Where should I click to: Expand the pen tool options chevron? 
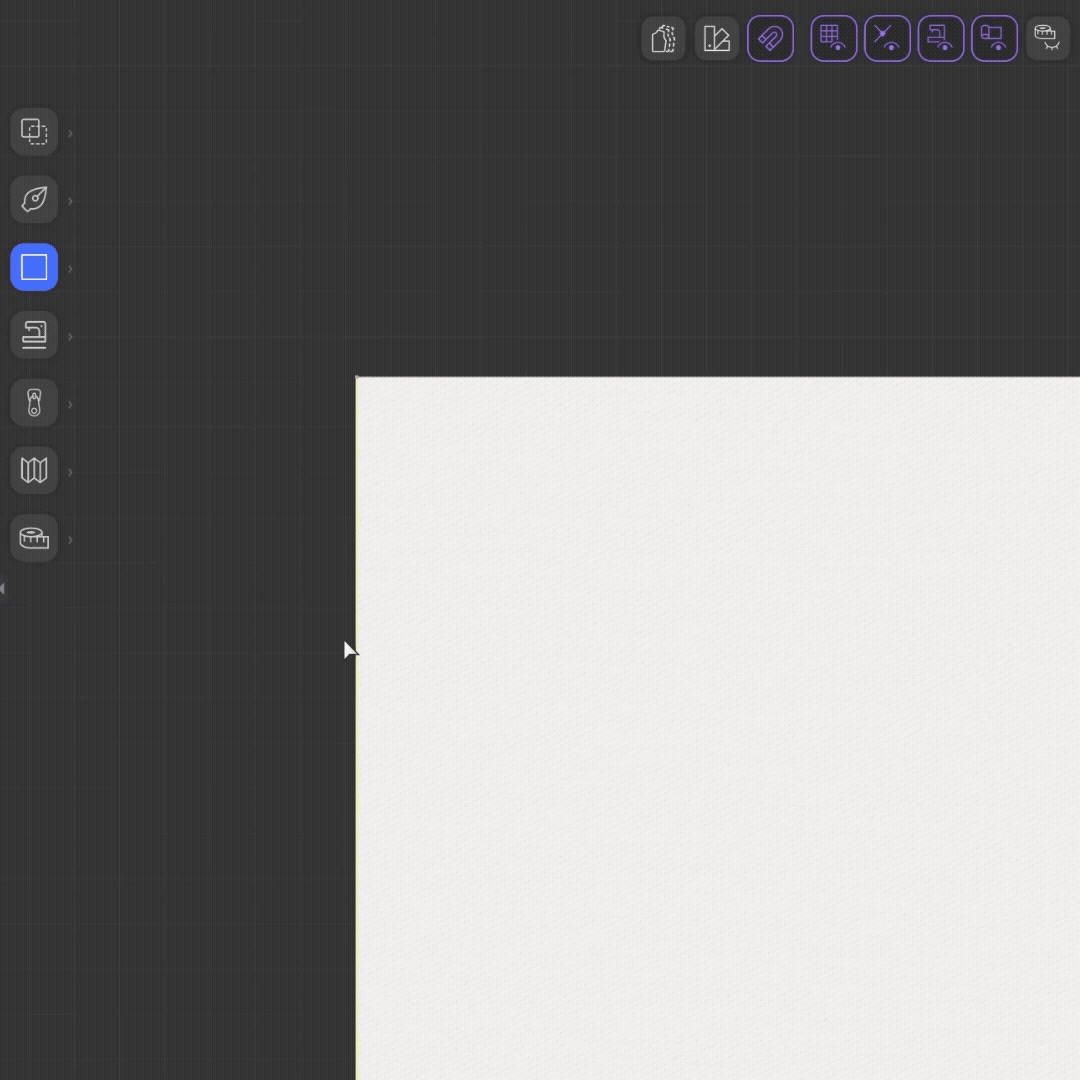[70, 199]
